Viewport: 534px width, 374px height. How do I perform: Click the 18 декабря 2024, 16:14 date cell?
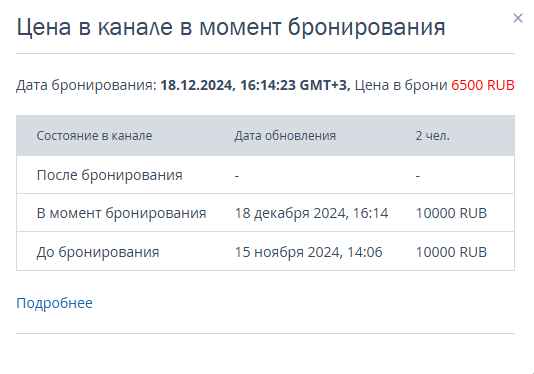pos(311,213)
